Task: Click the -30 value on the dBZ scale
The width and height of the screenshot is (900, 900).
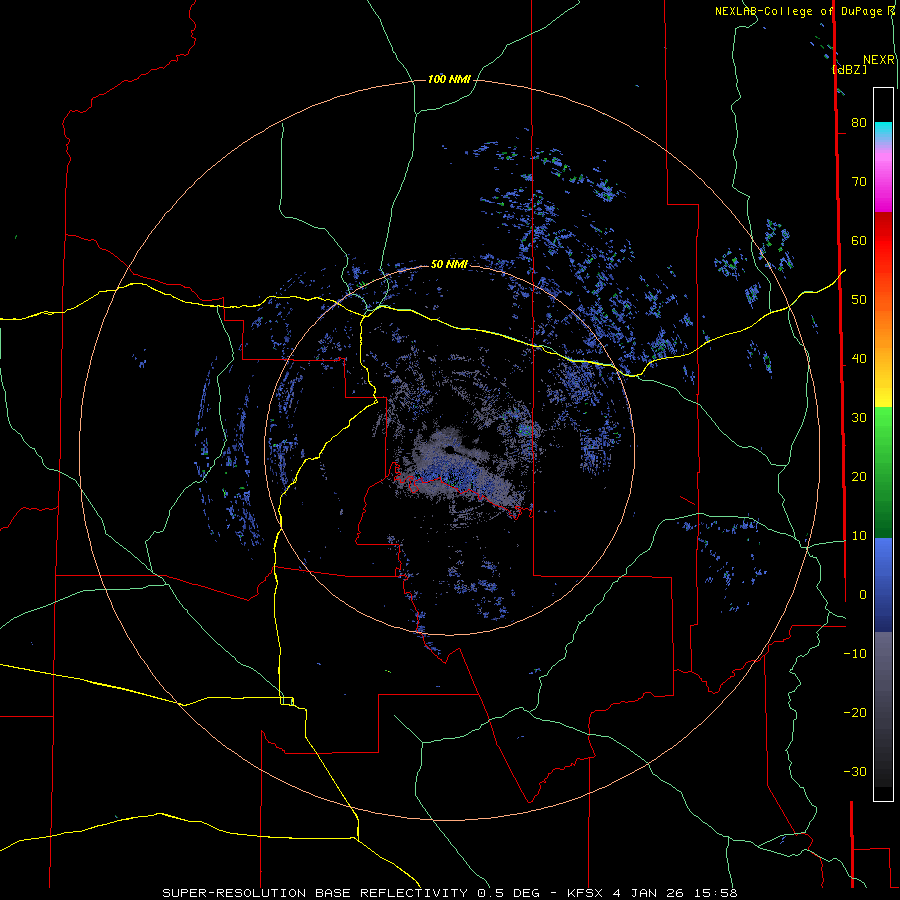Action: (x=855, y=772)
